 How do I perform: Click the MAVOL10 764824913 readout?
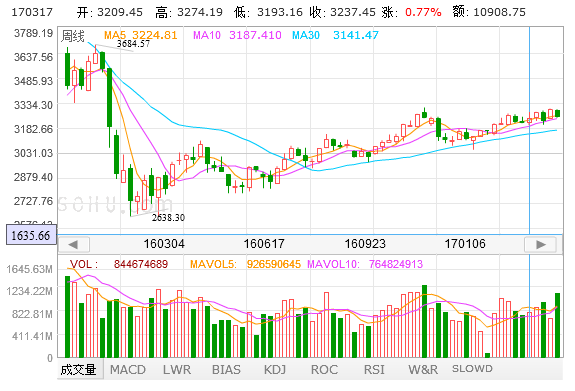point(365,264)
